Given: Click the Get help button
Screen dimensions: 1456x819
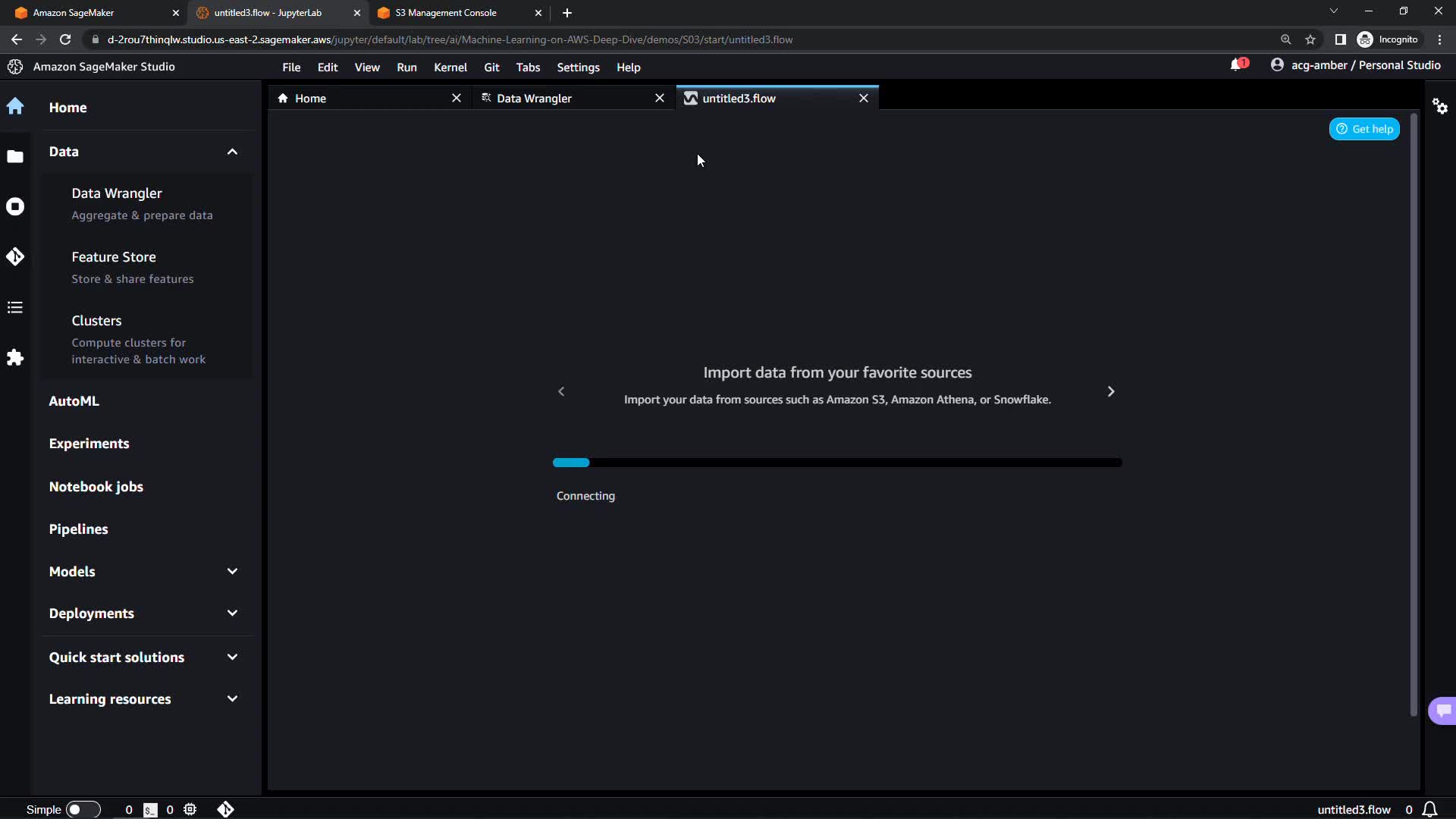Looking at the screenshot, I should click(x=1364, y=129).
